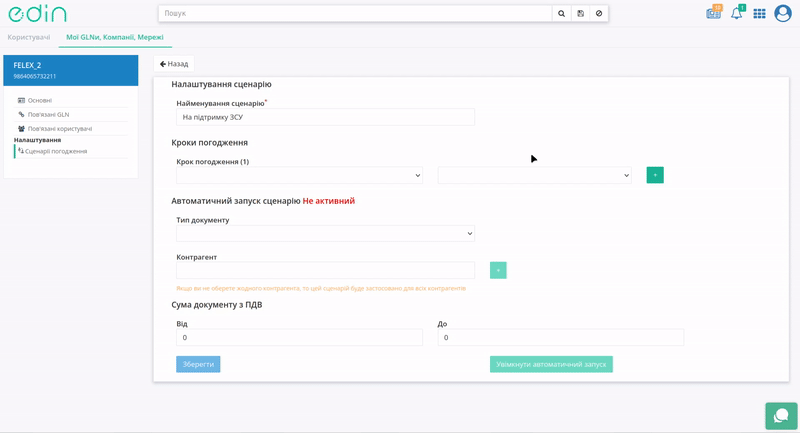Open the news icon with orange badge

pyautogui.click(x=714, y=12)
